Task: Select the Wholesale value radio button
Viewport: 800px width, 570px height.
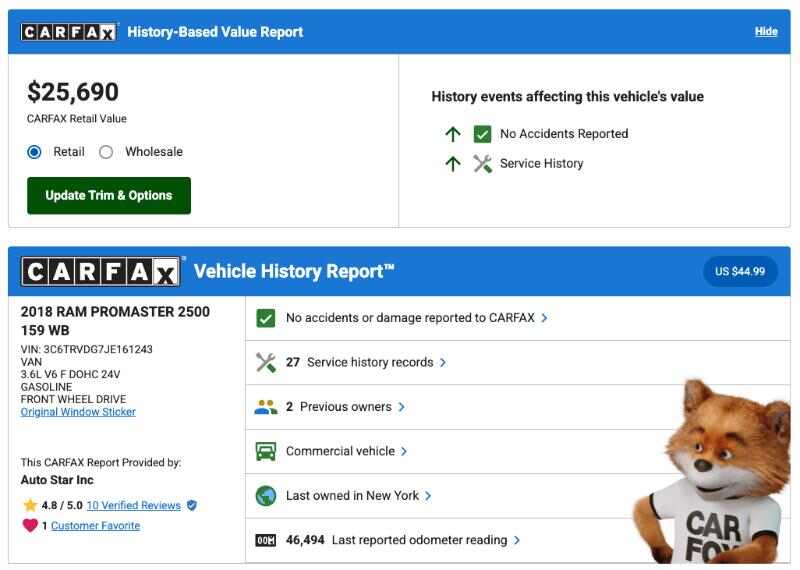Action: (x=106, y=152)
